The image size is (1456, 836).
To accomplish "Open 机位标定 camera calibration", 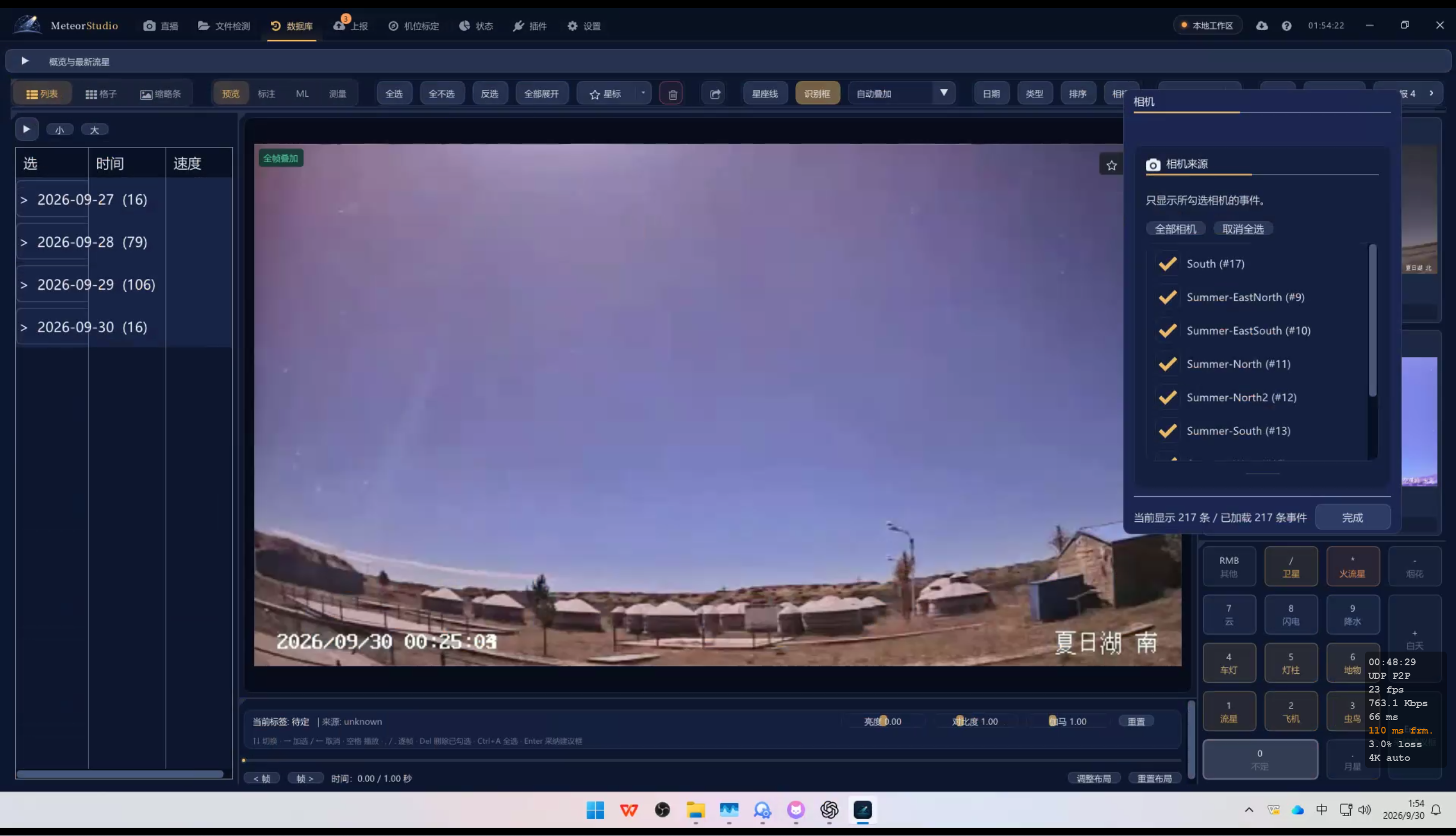I will pos(414,26).
